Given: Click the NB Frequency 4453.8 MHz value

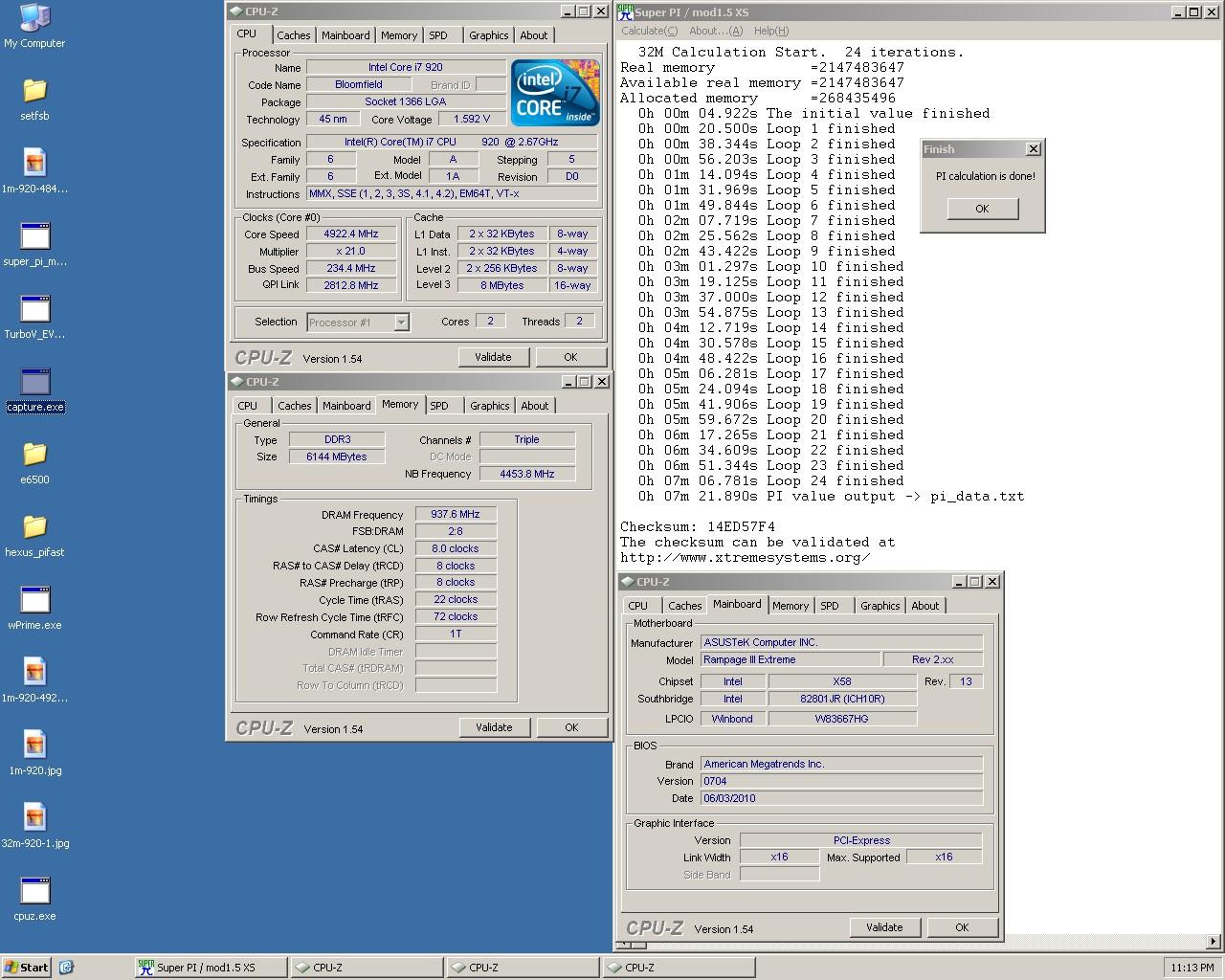Looking at the screenshot, I should [x=527, y=474].
